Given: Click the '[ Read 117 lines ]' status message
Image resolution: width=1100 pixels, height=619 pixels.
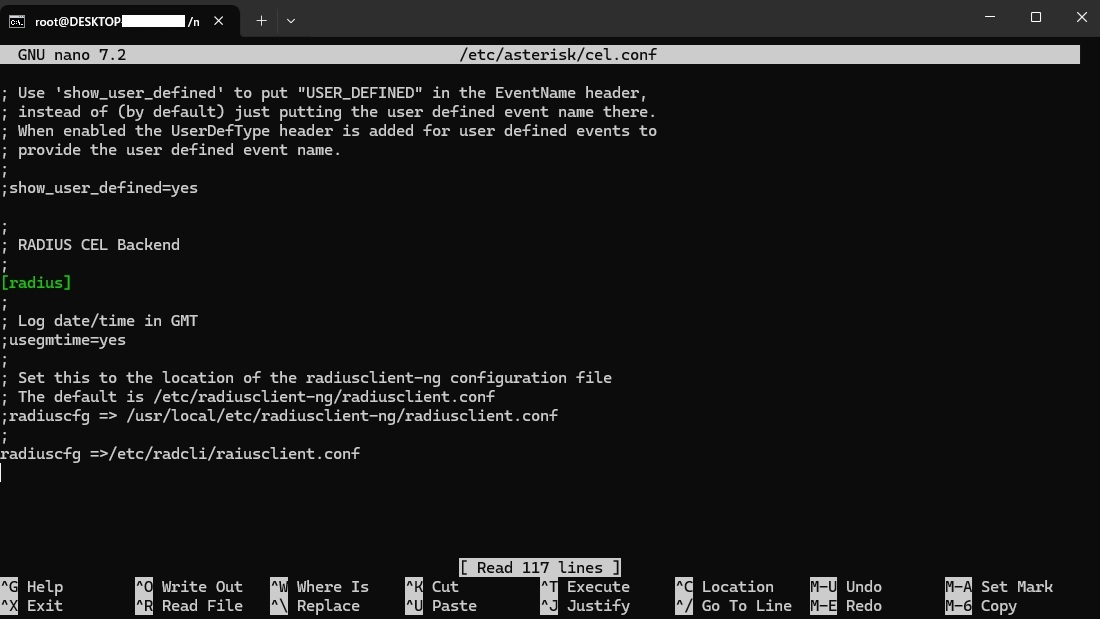Looking at the screenshot, I should [x=539, y=568].
